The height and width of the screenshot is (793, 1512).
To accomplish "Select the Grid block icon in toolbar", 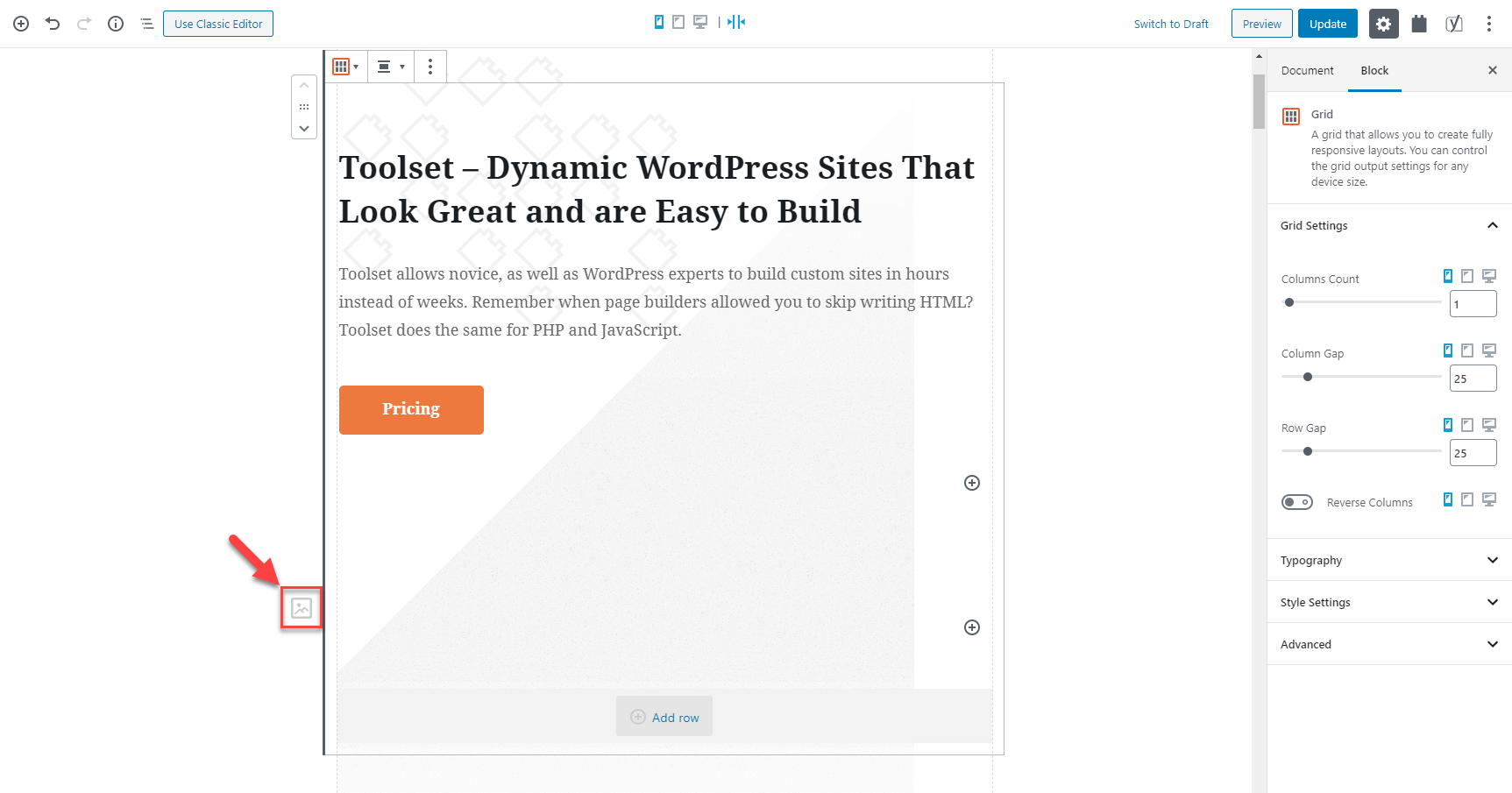I will coord(341,66).
